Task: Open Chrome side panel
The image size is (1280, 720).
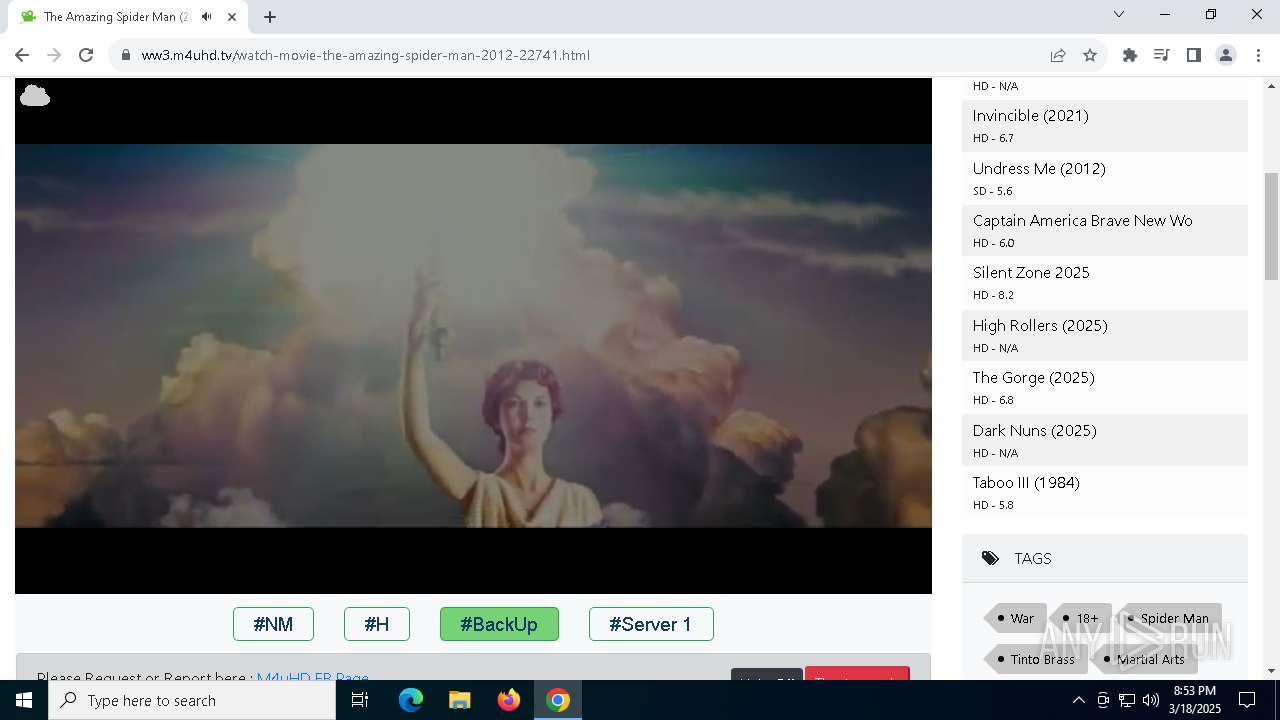Action: coord(1193,55)
